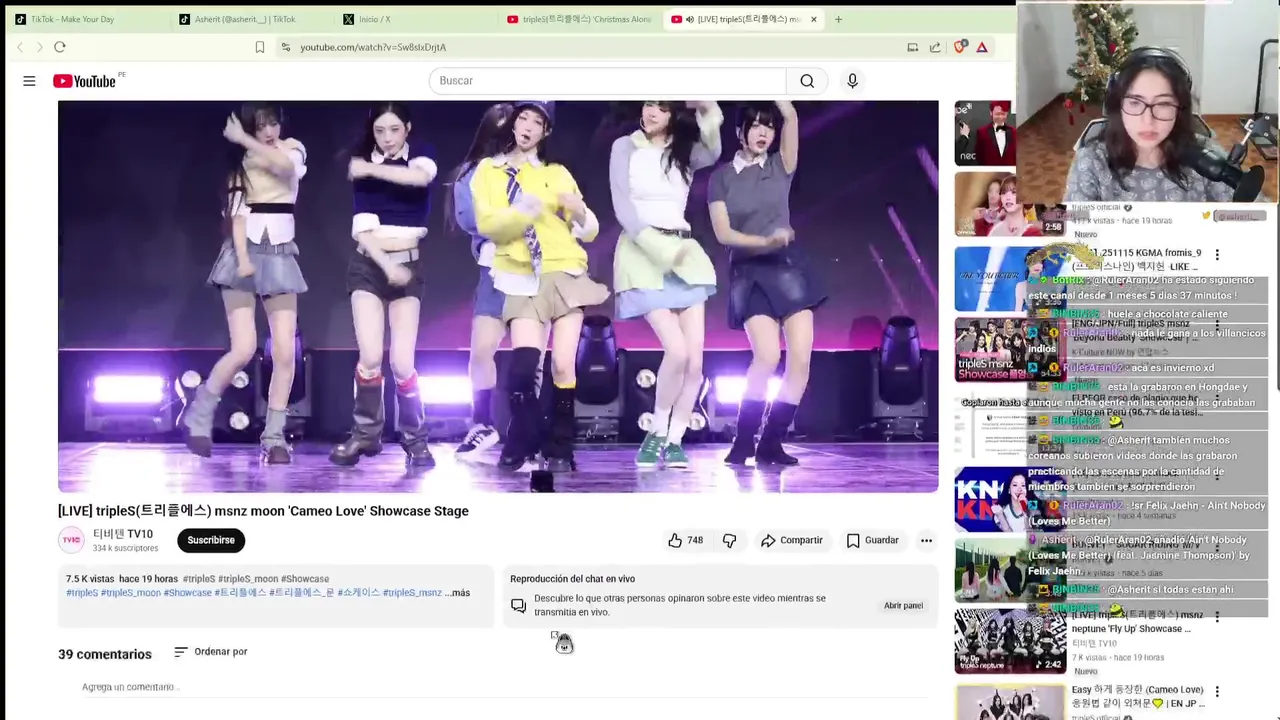Click the Suscribirse button
The image size is (1280, 720).
pos(211,540)
